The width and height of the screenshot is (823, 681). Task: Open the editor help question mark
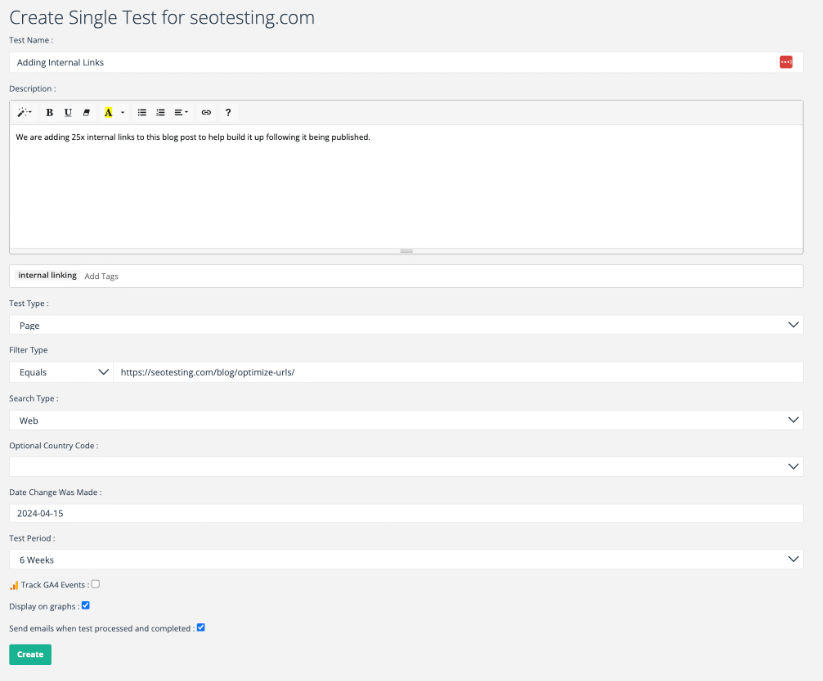coord(228,112)
